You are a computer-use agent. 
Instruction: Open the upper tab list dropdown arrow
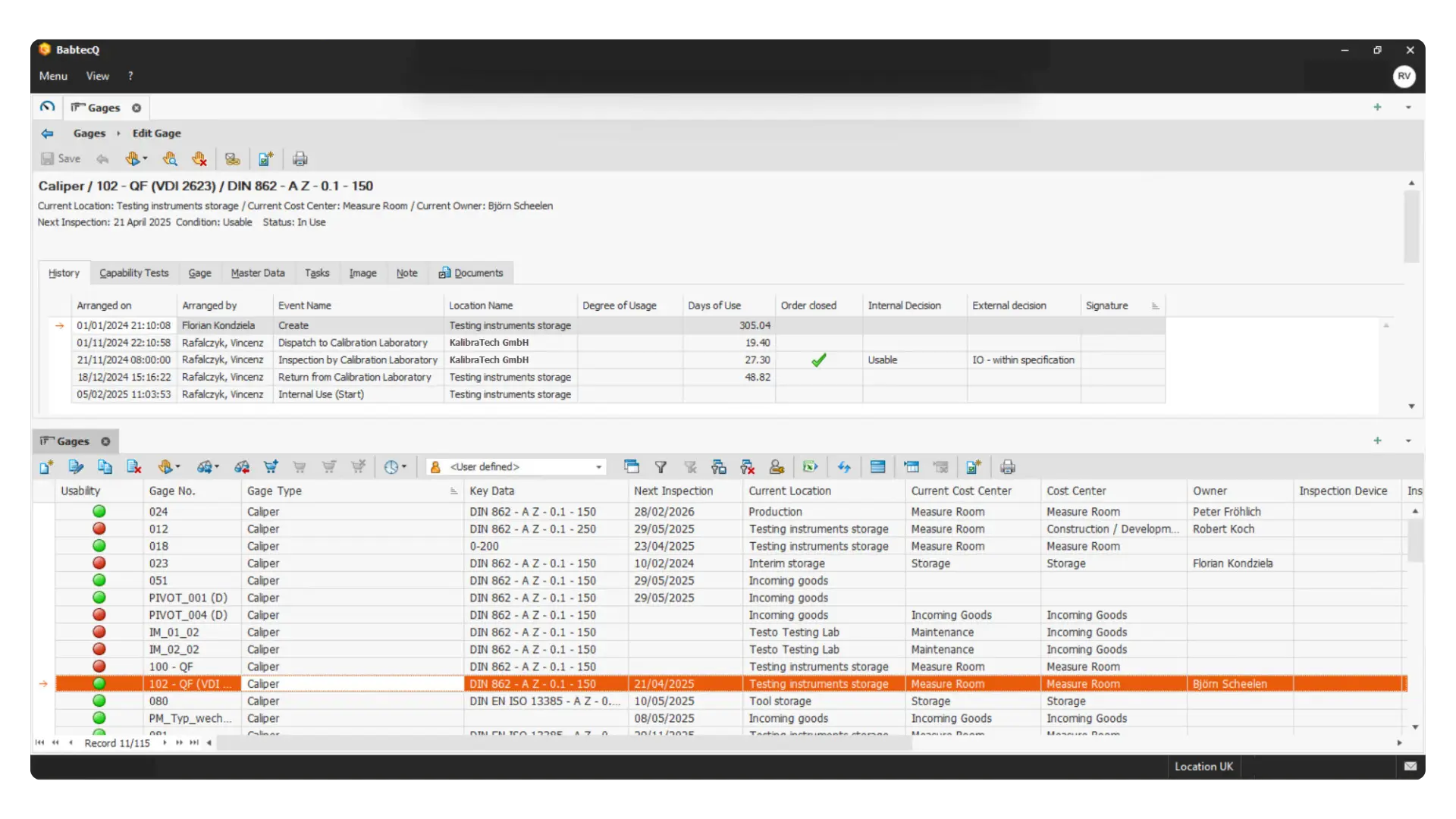click(1408, 107)
